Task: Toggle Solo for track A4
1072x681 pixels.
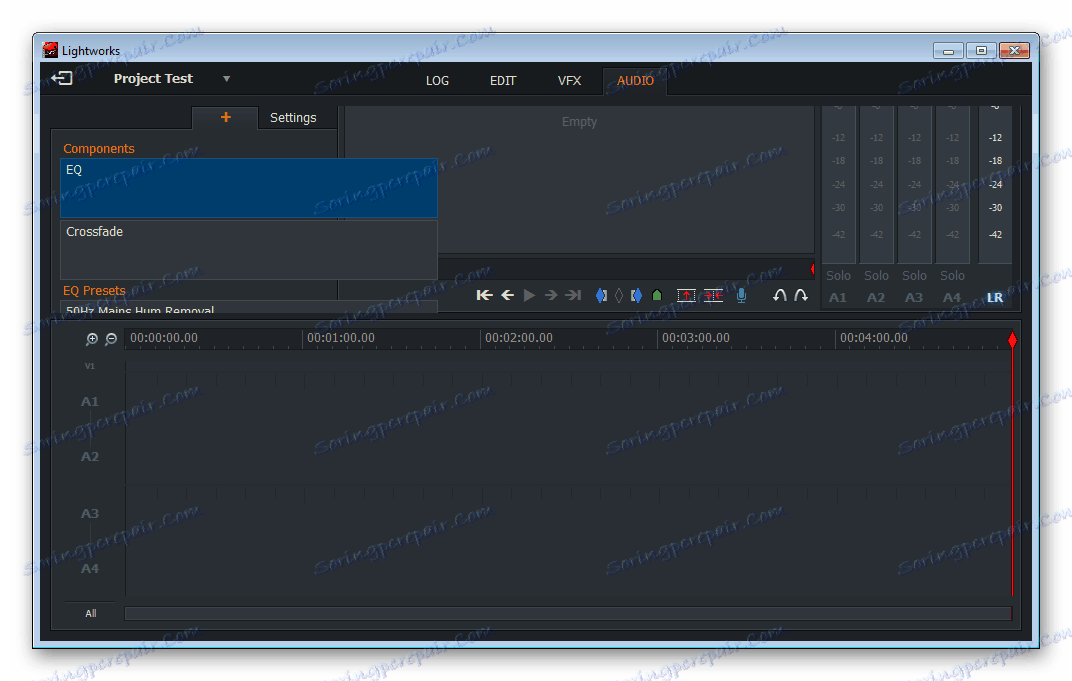Action: [x=952, y=276]
